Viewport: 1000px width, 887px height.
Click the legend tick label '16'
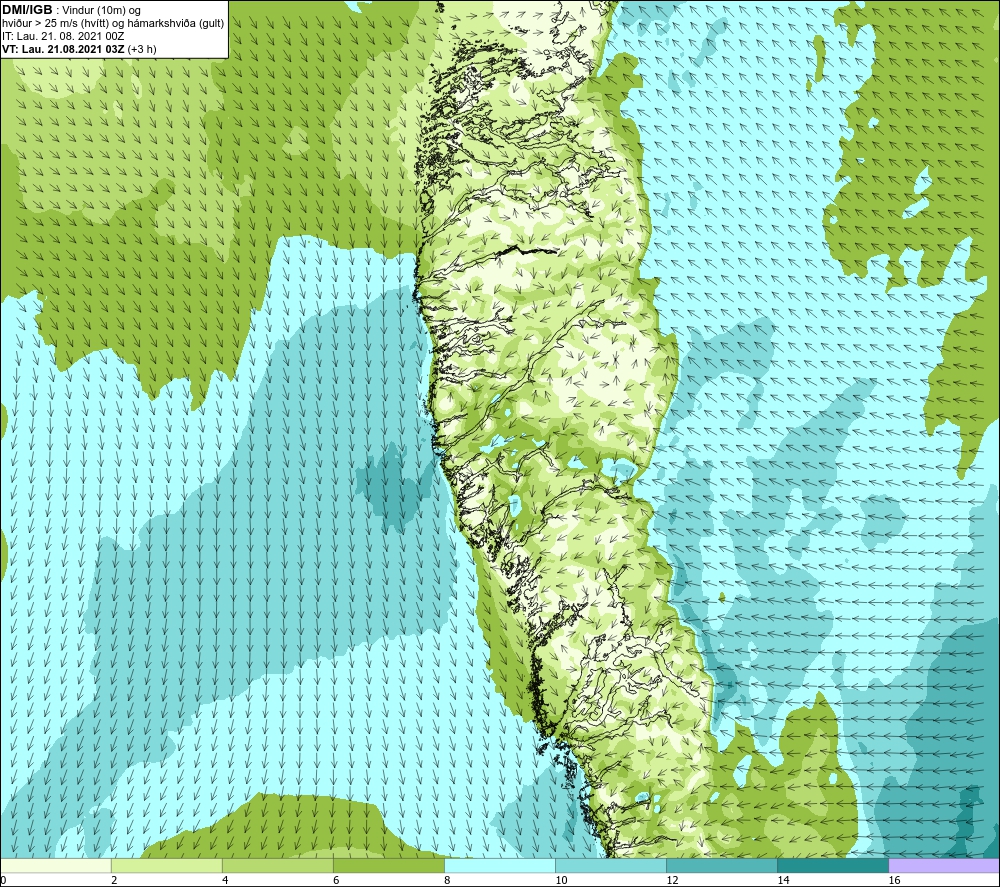[x=894, y=881]
